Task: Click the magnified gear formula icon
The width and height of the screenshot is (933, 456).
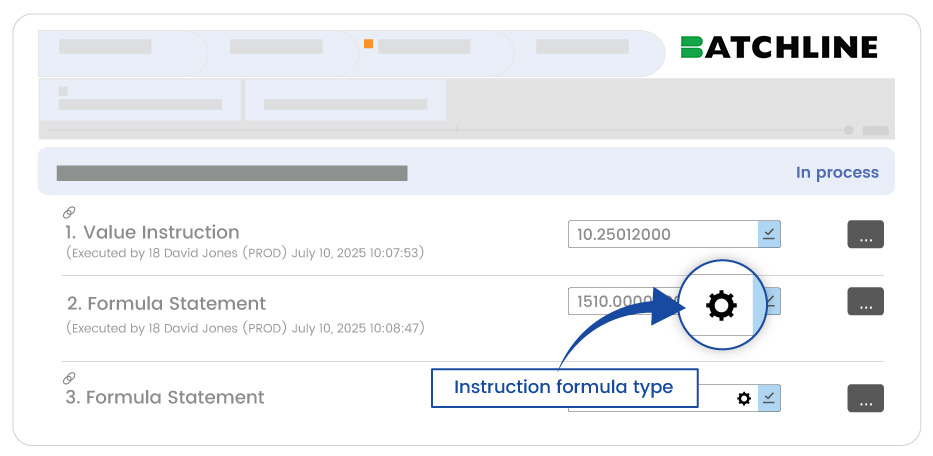Action: pyautogui.click(x=721, y=305)
